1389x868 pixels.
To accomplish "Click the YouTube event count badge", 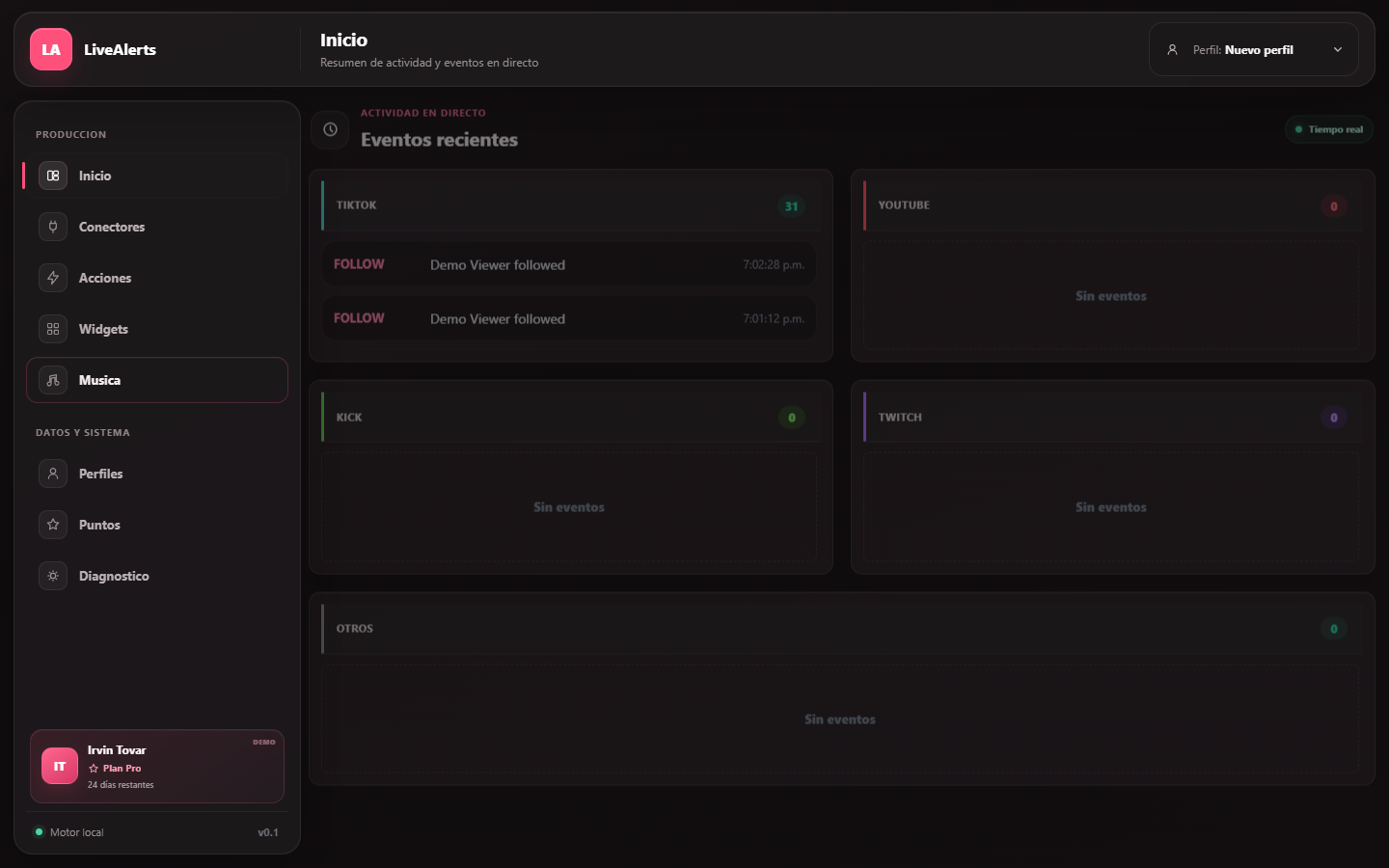I will tap(1334, 206).
